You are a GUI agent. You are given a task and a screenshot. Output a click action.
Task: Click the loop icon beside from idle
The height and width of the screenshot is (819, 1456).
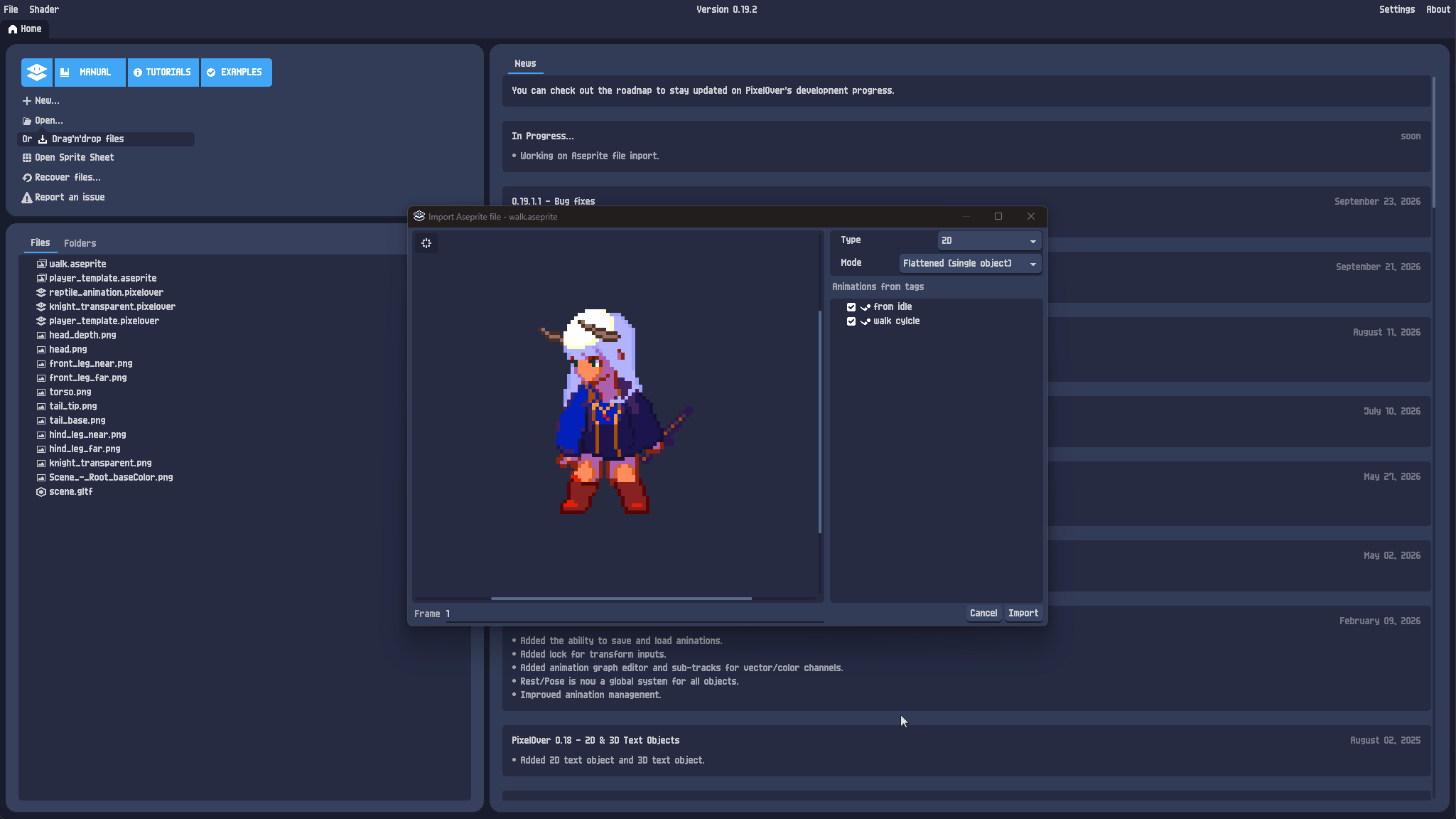[865, 307]
